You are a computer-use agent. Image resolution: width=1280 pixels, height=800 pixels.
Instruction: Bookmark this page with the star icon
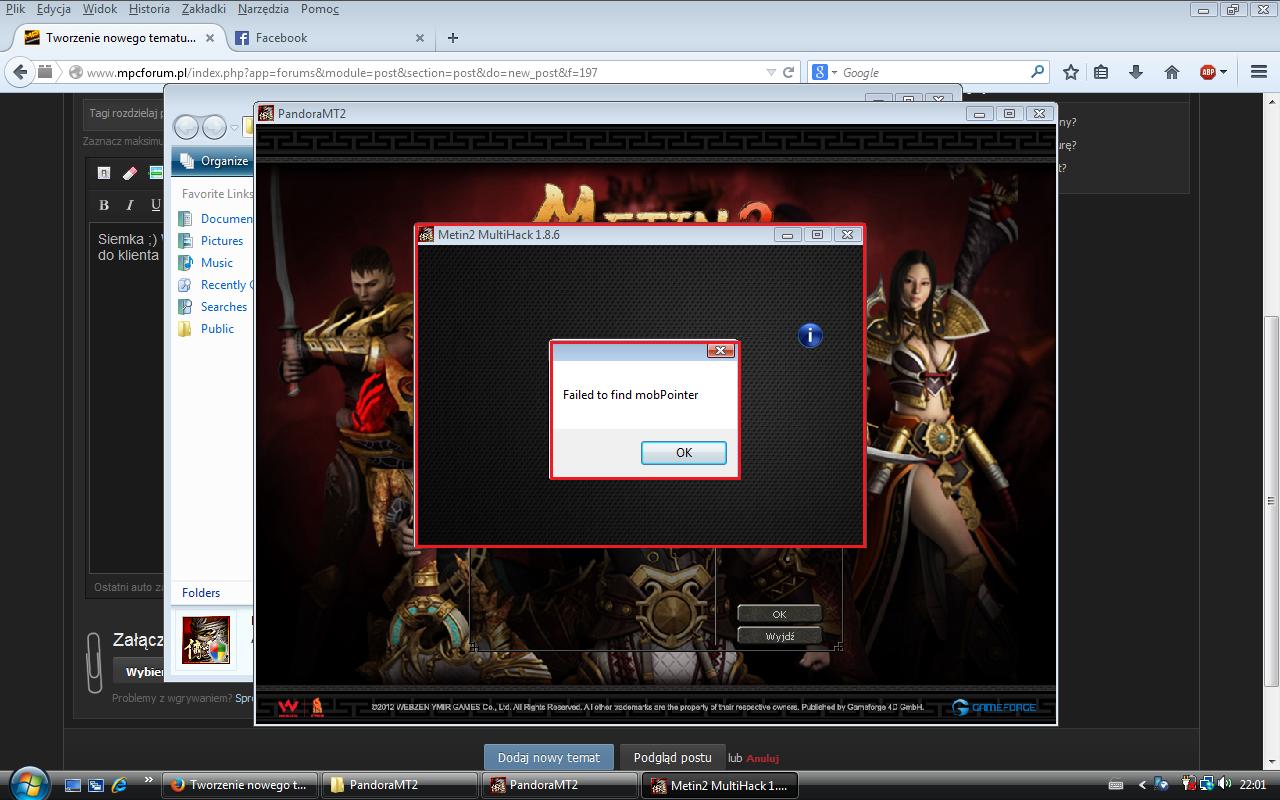pos(1071,72)
